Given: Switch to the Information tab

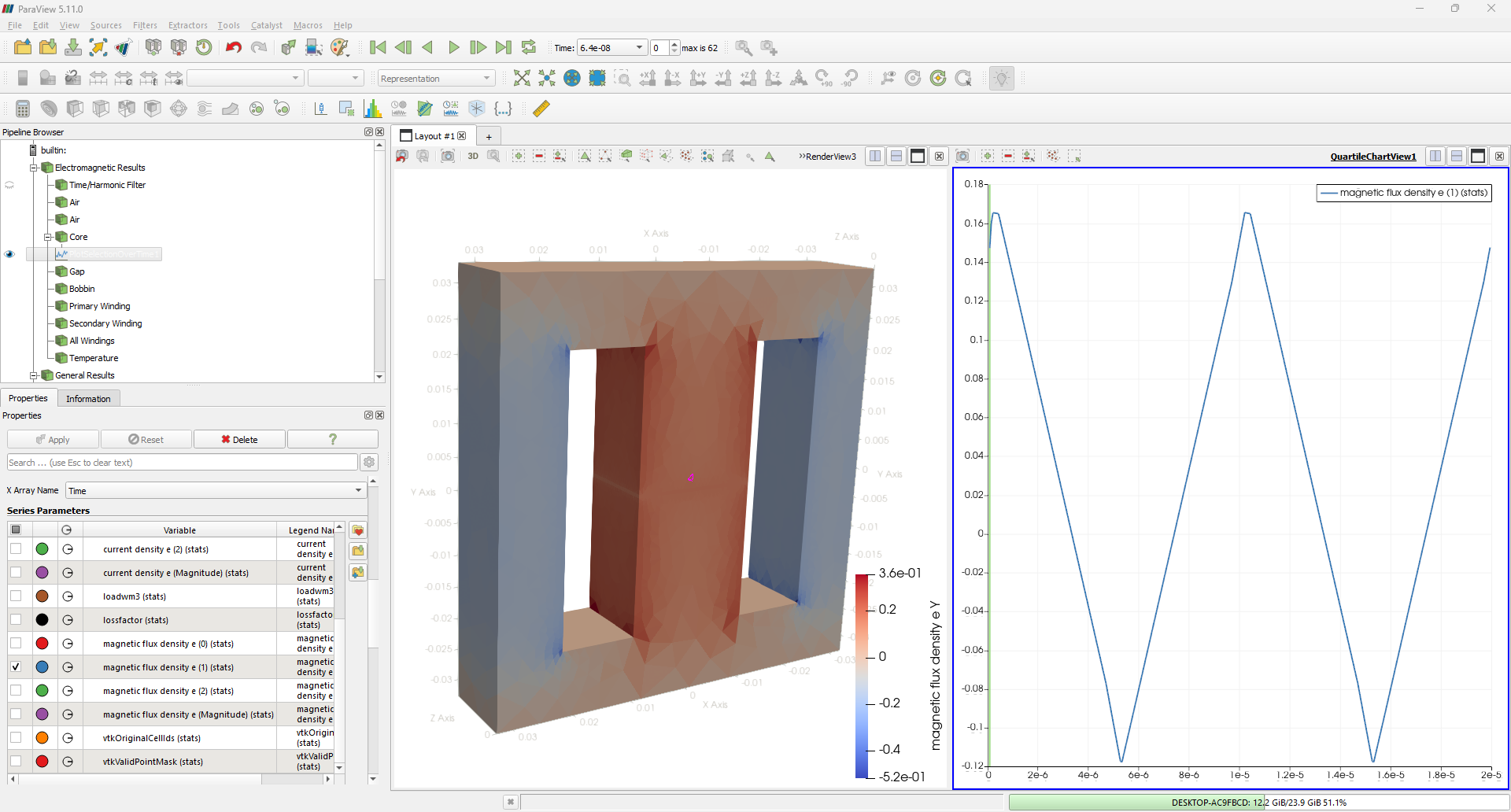Looking at the screenshot, I should click(88, 398).
